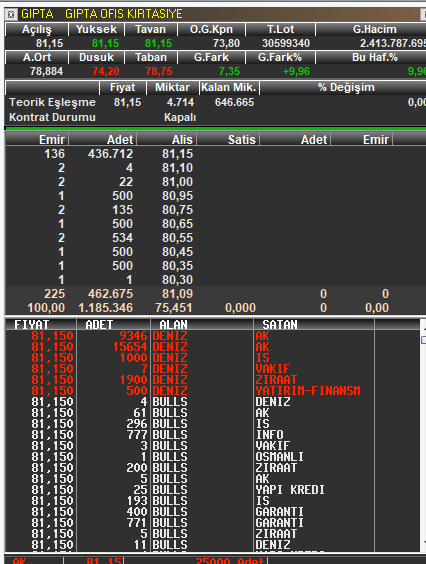Click the SATAN header in trades list
This screenshot has width=426, height=564.
pyautogui.click(x=314, y=324)
